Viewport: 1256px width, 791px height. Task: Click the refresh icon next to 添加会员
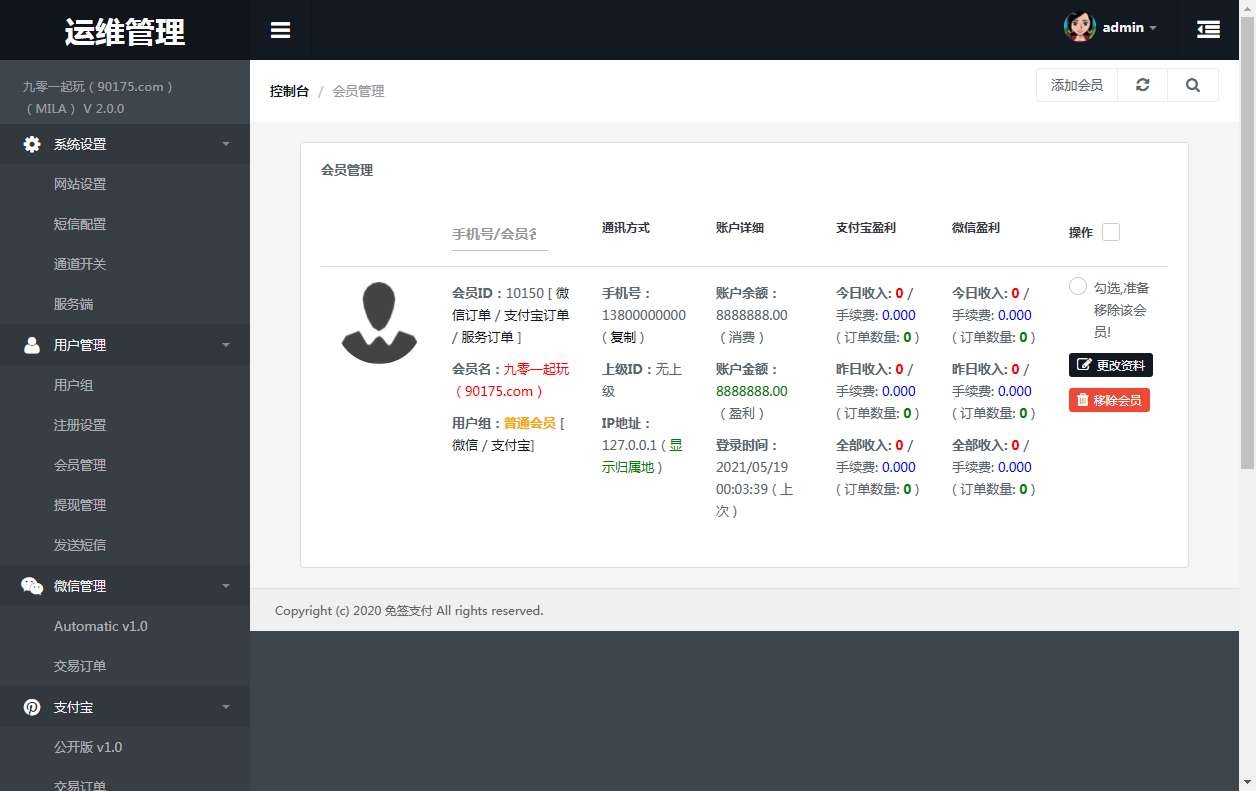(x=1142, y=85)
